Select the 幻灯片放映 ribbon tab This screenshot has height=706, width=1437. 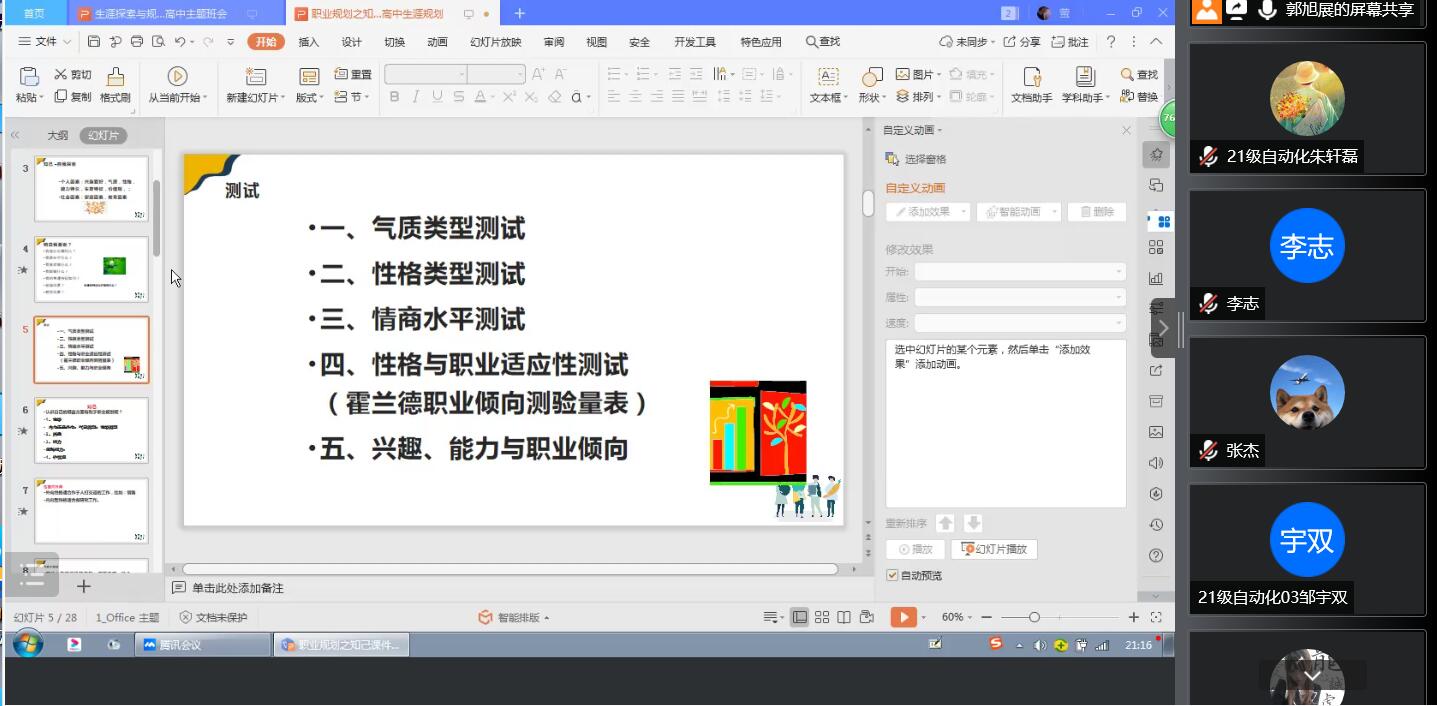pyautogui.click(x=495, y=42)
